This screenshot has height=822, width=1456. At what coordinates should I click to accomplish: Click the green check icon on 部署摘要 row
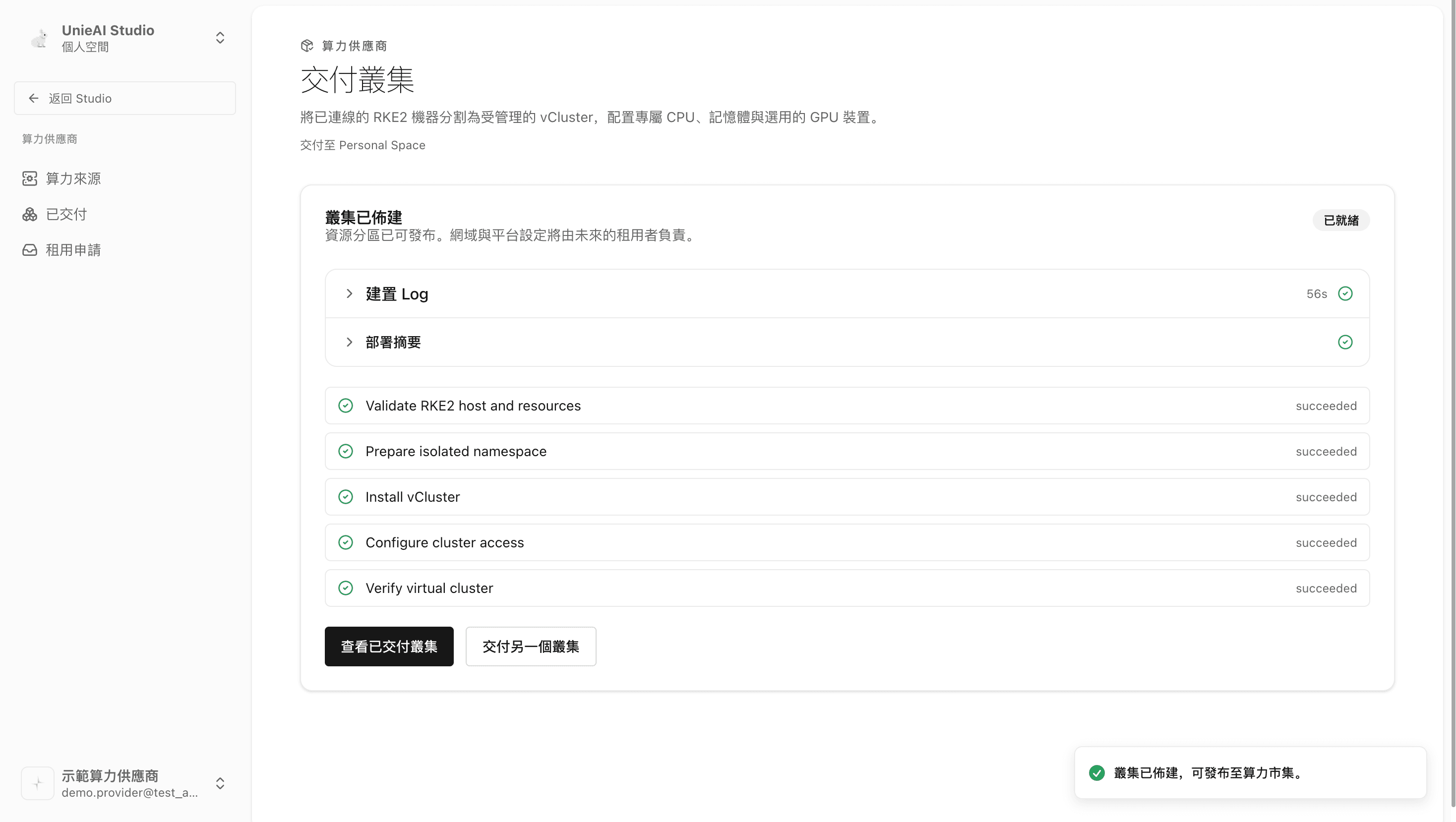(1345, 343)
